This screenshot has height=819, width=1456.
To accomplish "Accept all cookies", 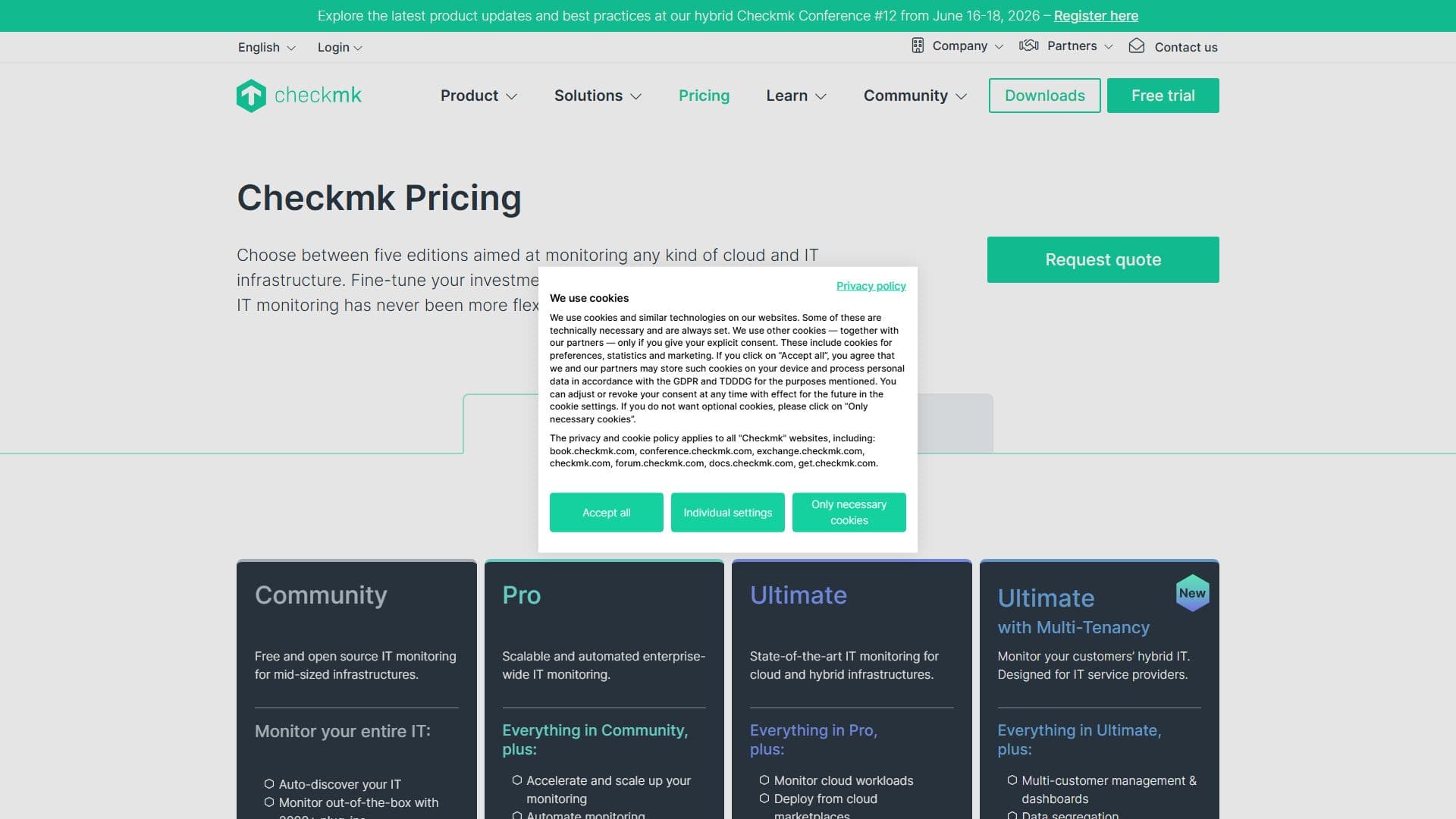I will click(606, 513).
